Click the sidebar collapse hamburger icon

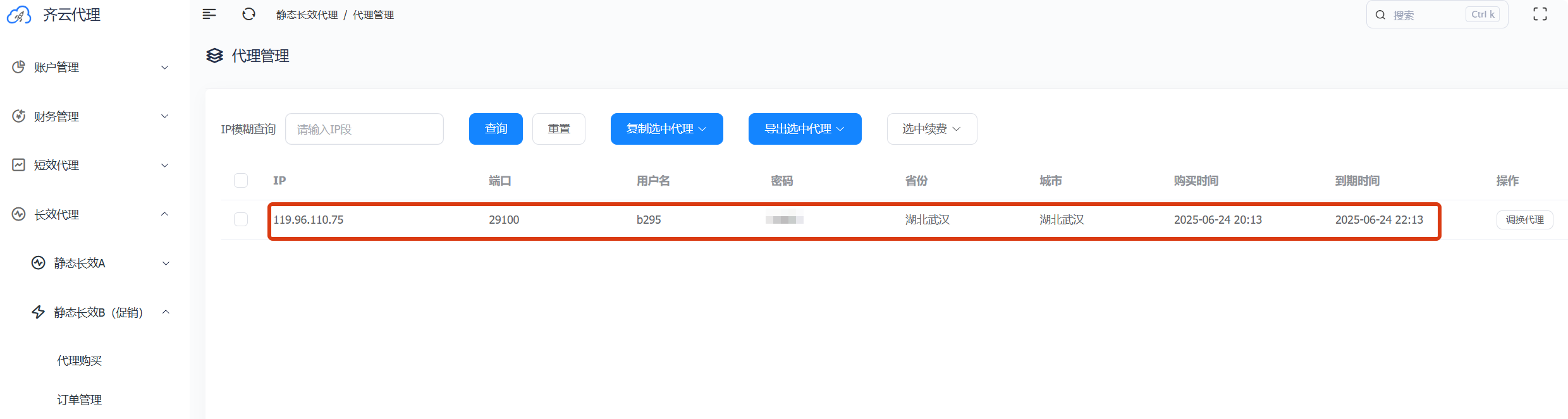(209, 14)
